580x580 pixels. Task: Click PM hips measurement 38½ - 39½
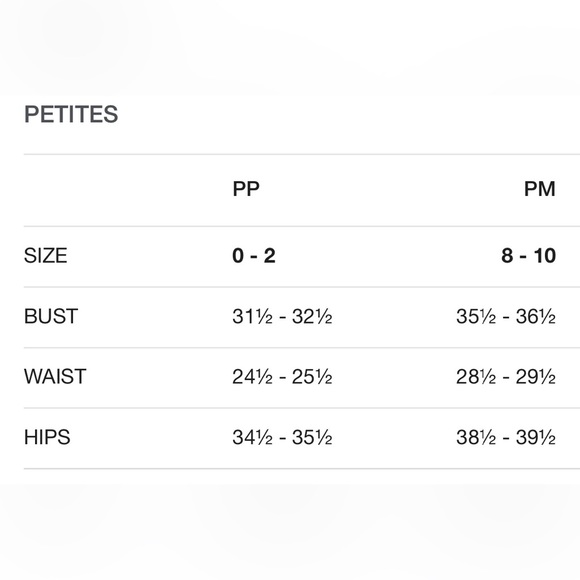point(506,438)
